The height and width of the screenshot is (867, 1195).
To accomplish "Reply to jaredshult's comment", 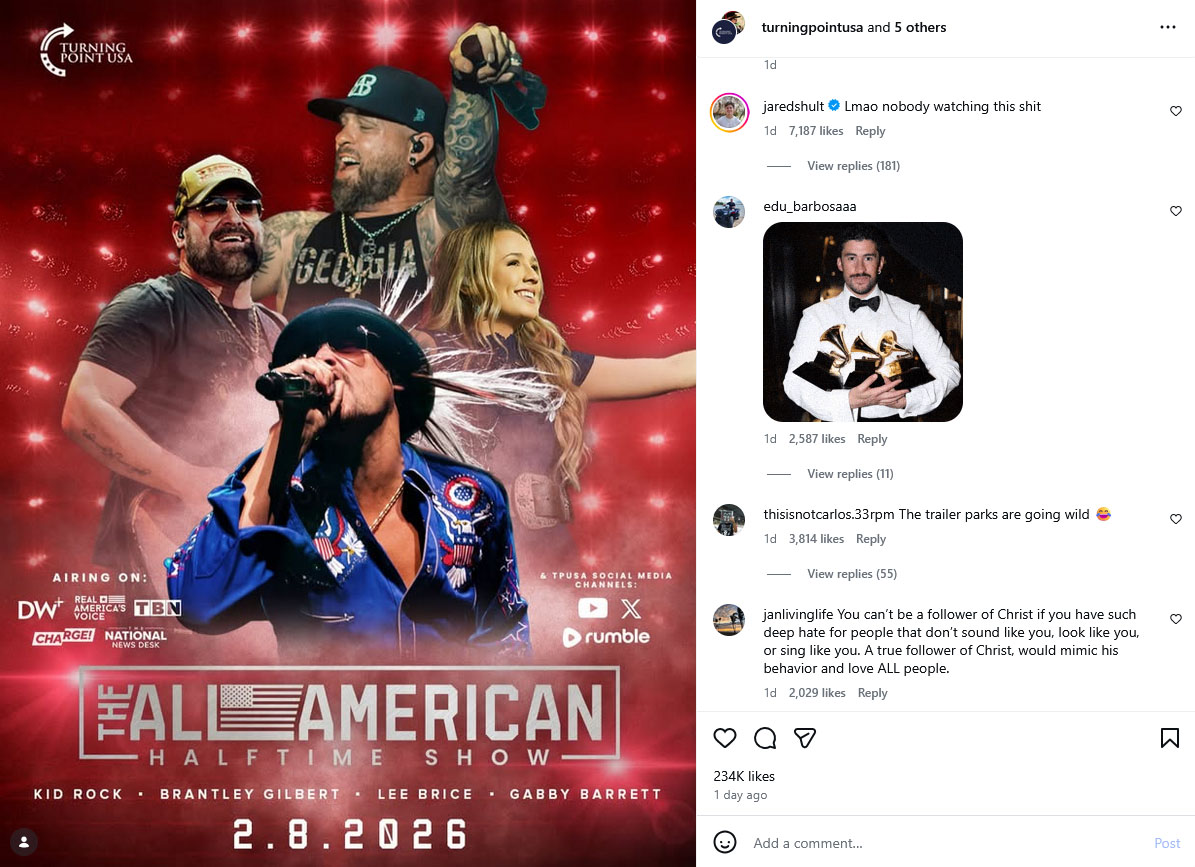I will click(870, 131).
